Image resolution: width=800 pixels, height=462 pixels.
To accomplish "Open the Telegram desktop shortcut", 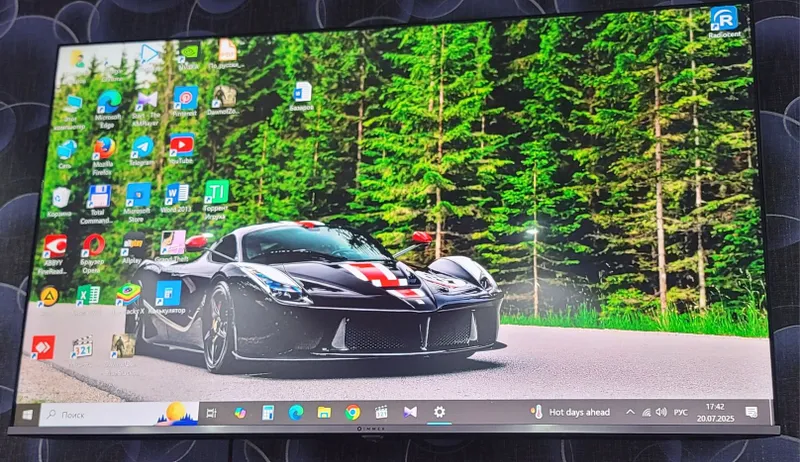I will (x=142, y=147).
